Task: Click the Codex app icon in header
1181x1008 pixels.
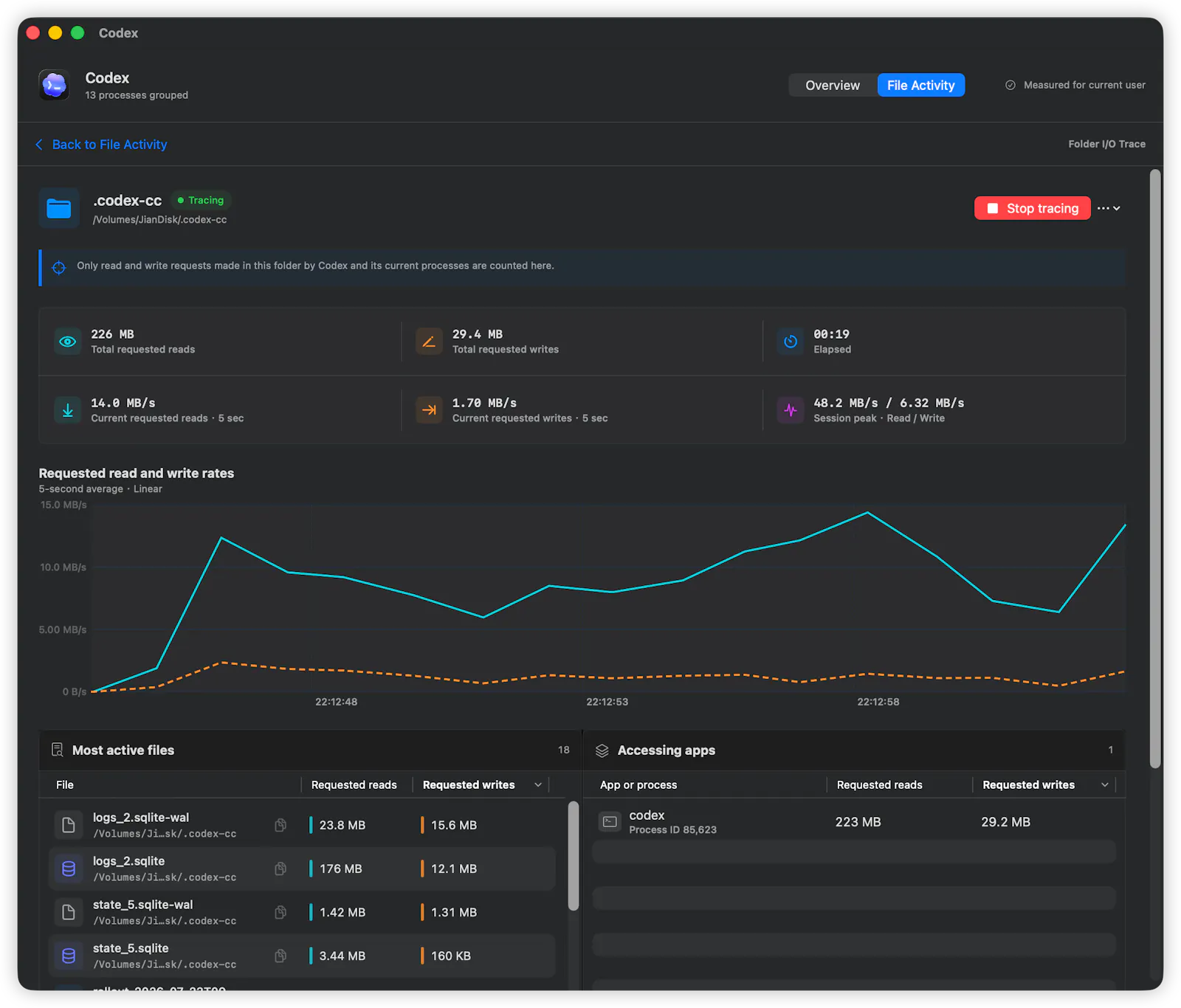Action: tap(55, 86)
